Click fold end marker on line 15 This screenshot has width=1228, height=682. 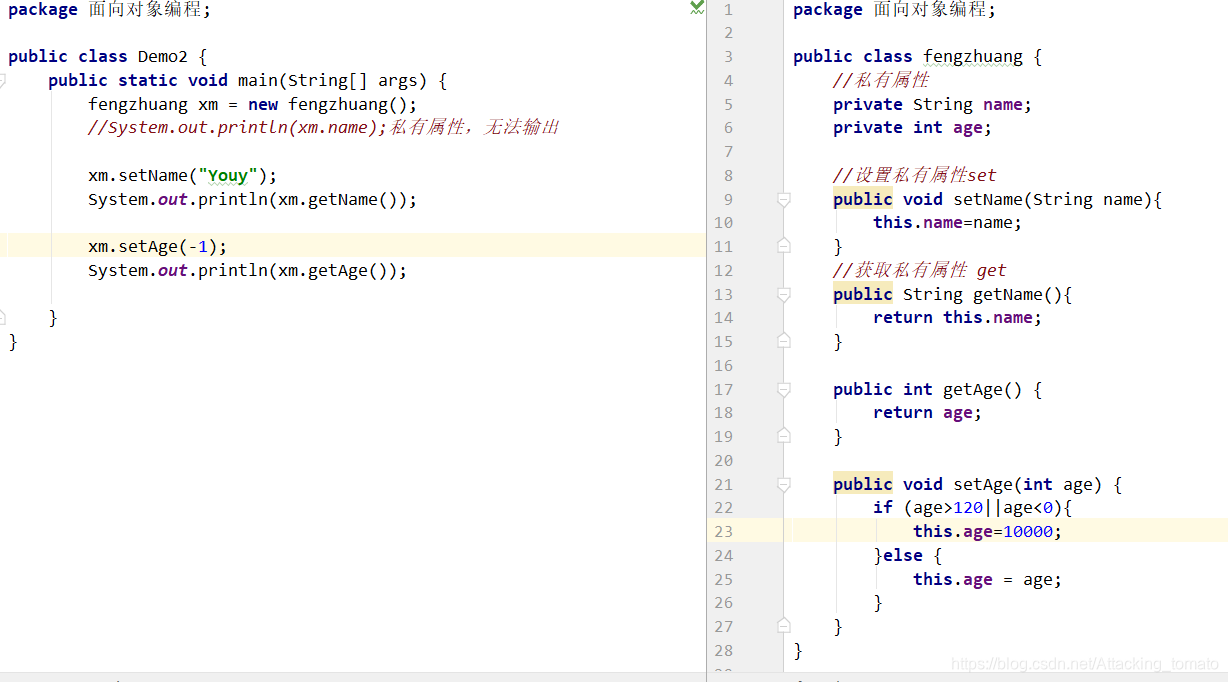(784, 341)
